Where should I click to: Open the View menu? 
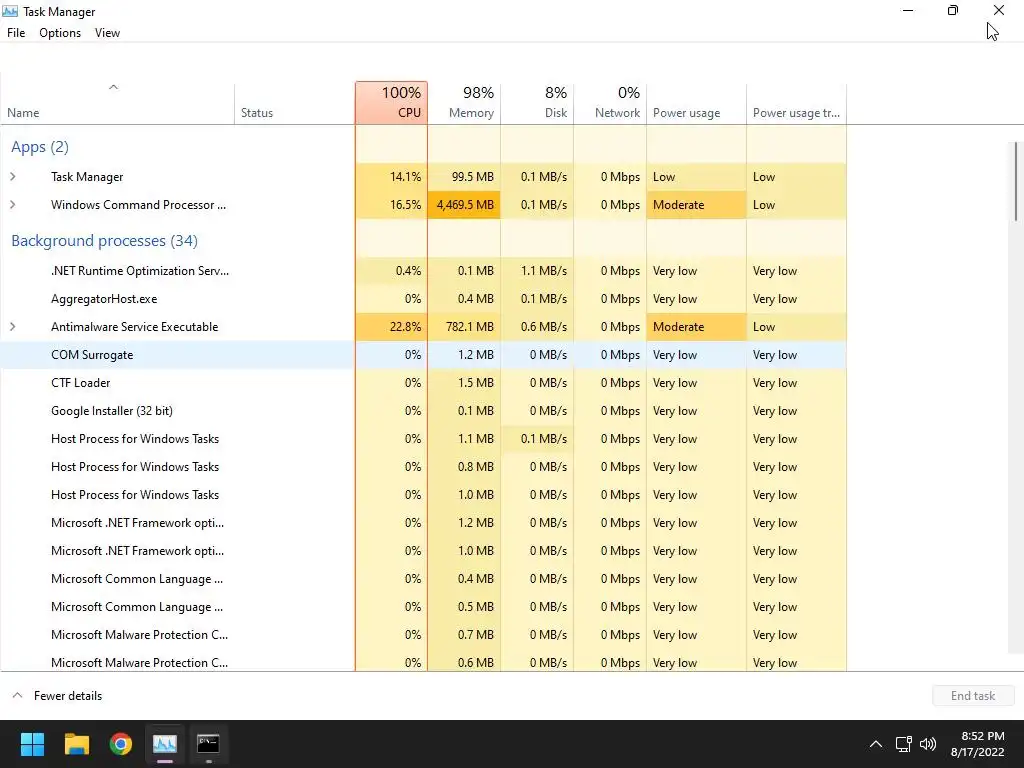[x=107, y=33]
